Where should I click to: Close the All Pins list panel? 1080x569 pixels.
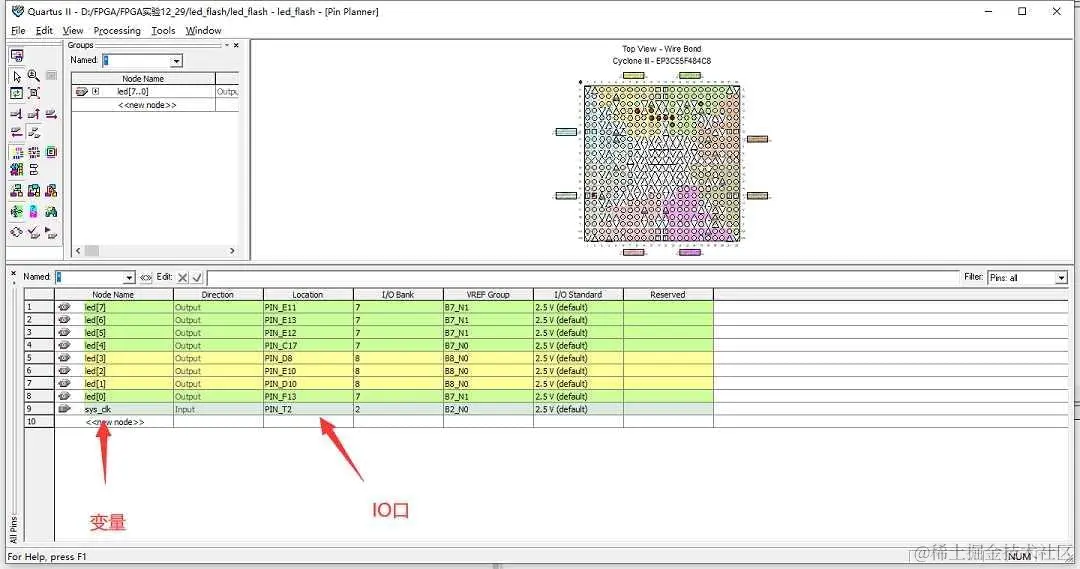pyautogui.click(x=13, y=273)
